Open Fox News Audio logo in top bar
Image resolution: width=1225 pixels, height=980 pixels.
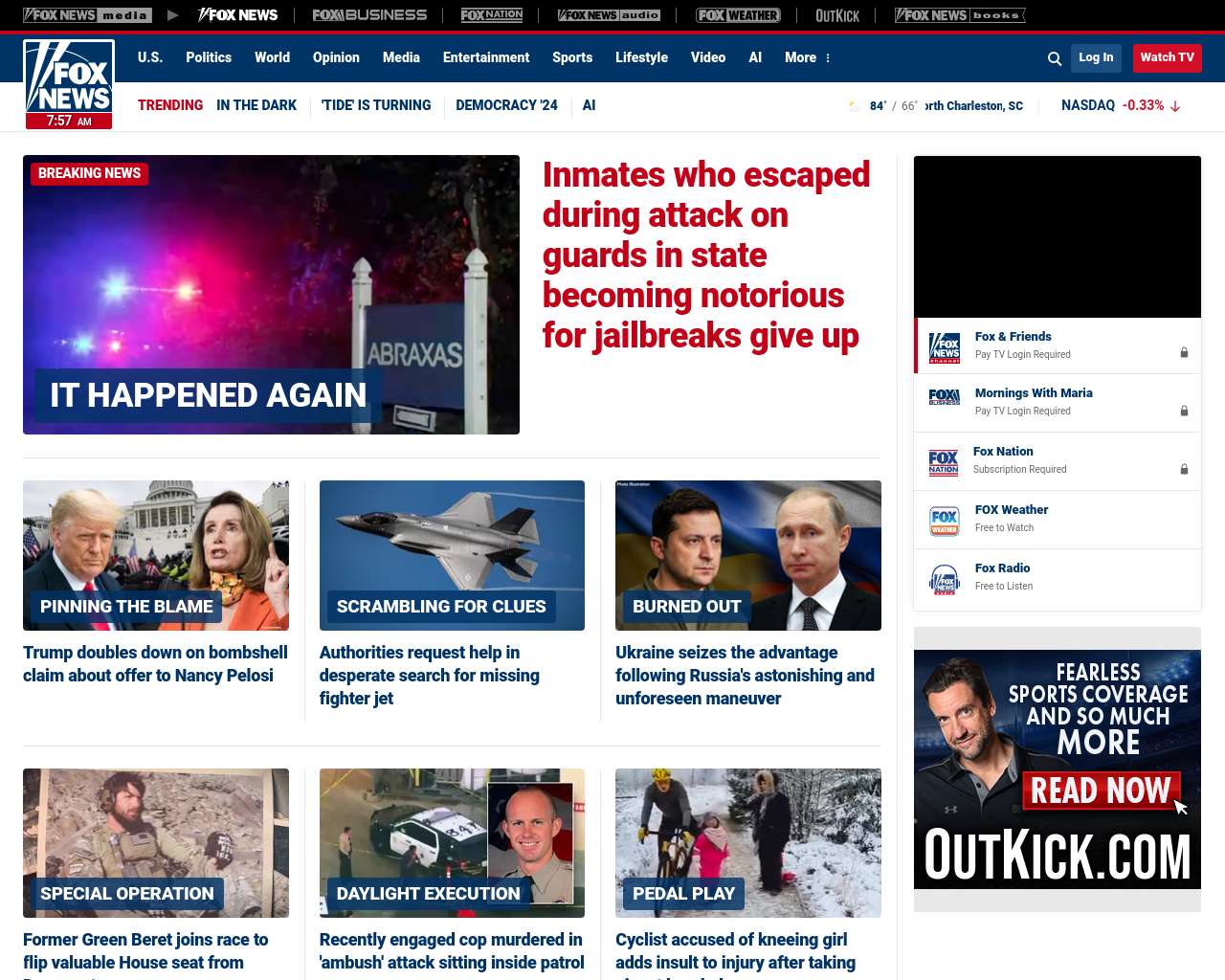[609, 15]
